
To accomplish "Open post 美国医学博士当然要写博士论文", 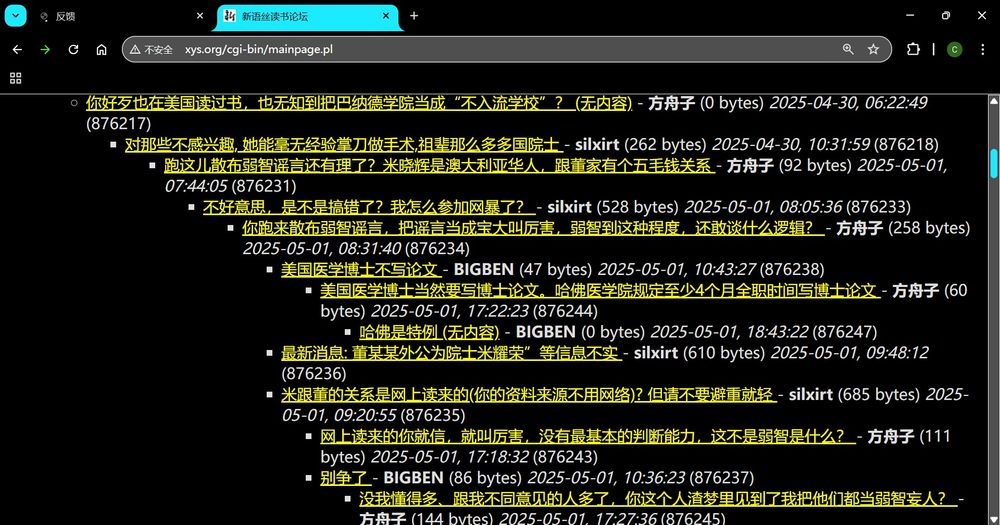I will pyautogui.click(x=599, y=291).
